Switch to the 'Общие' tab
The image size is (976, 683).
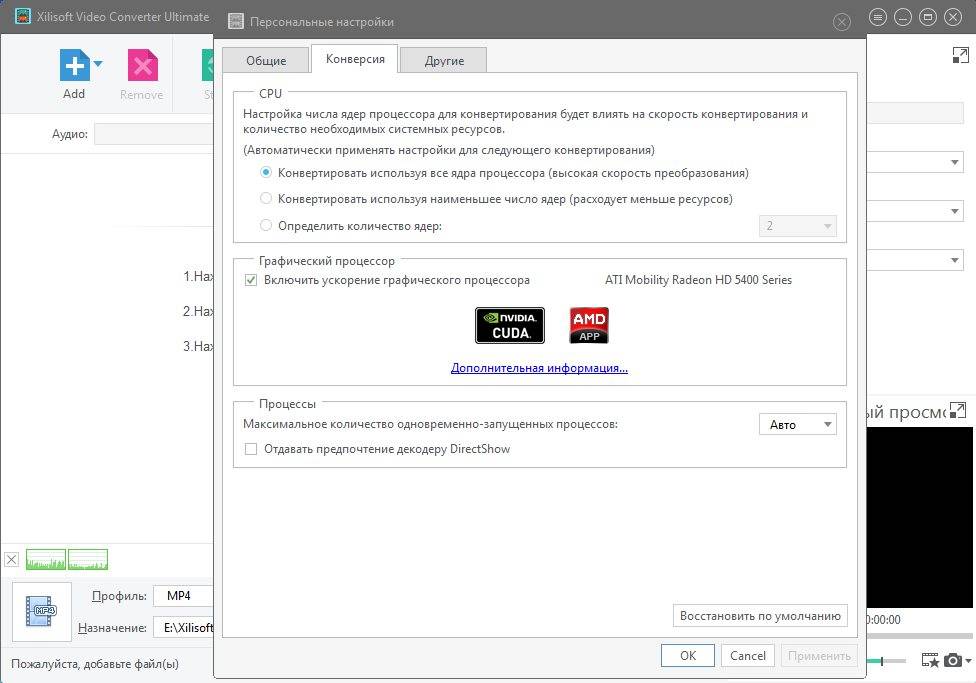266,60
